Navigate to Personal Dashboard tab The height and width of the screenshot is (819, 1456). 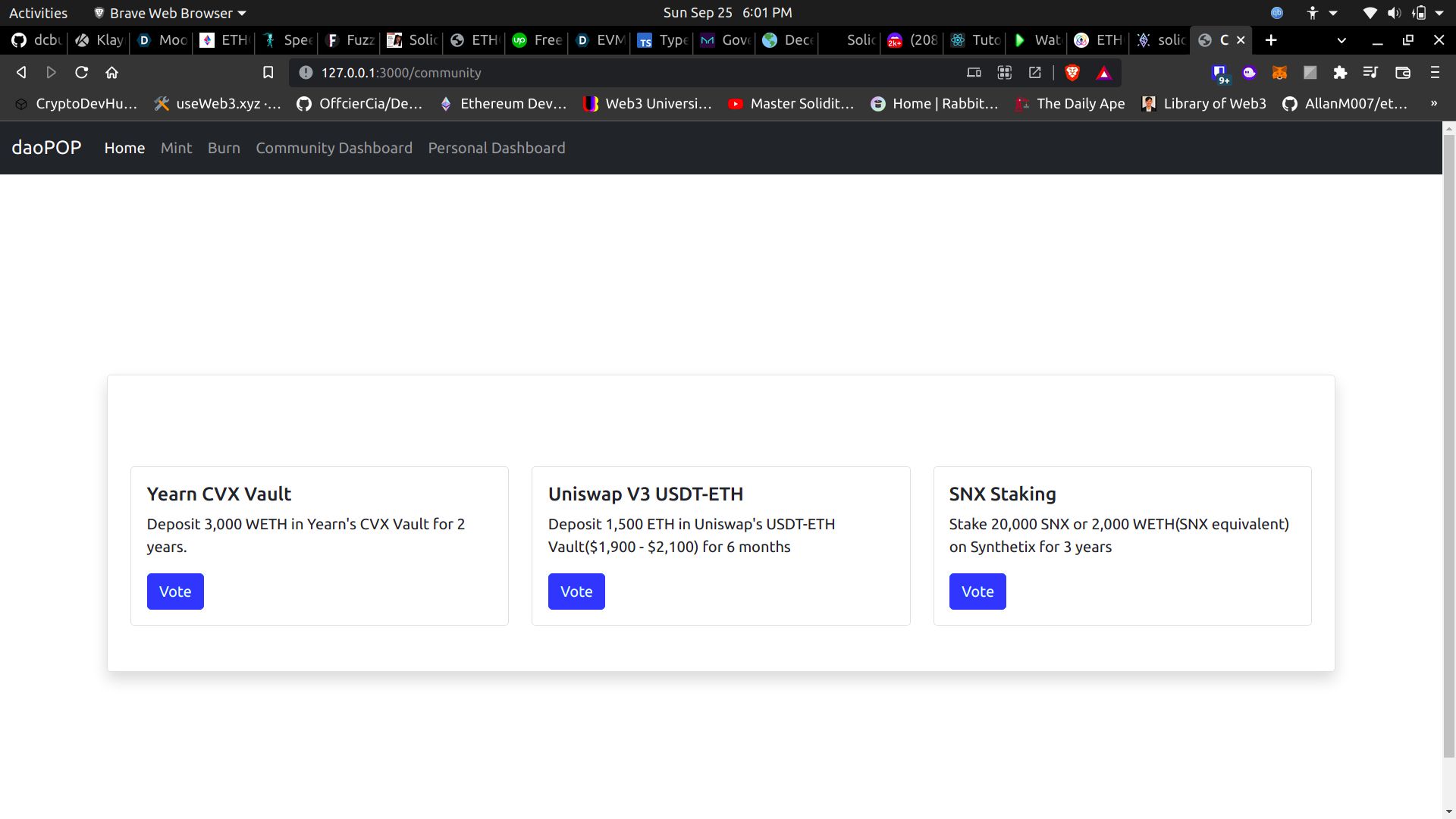(x=497, y=147)
